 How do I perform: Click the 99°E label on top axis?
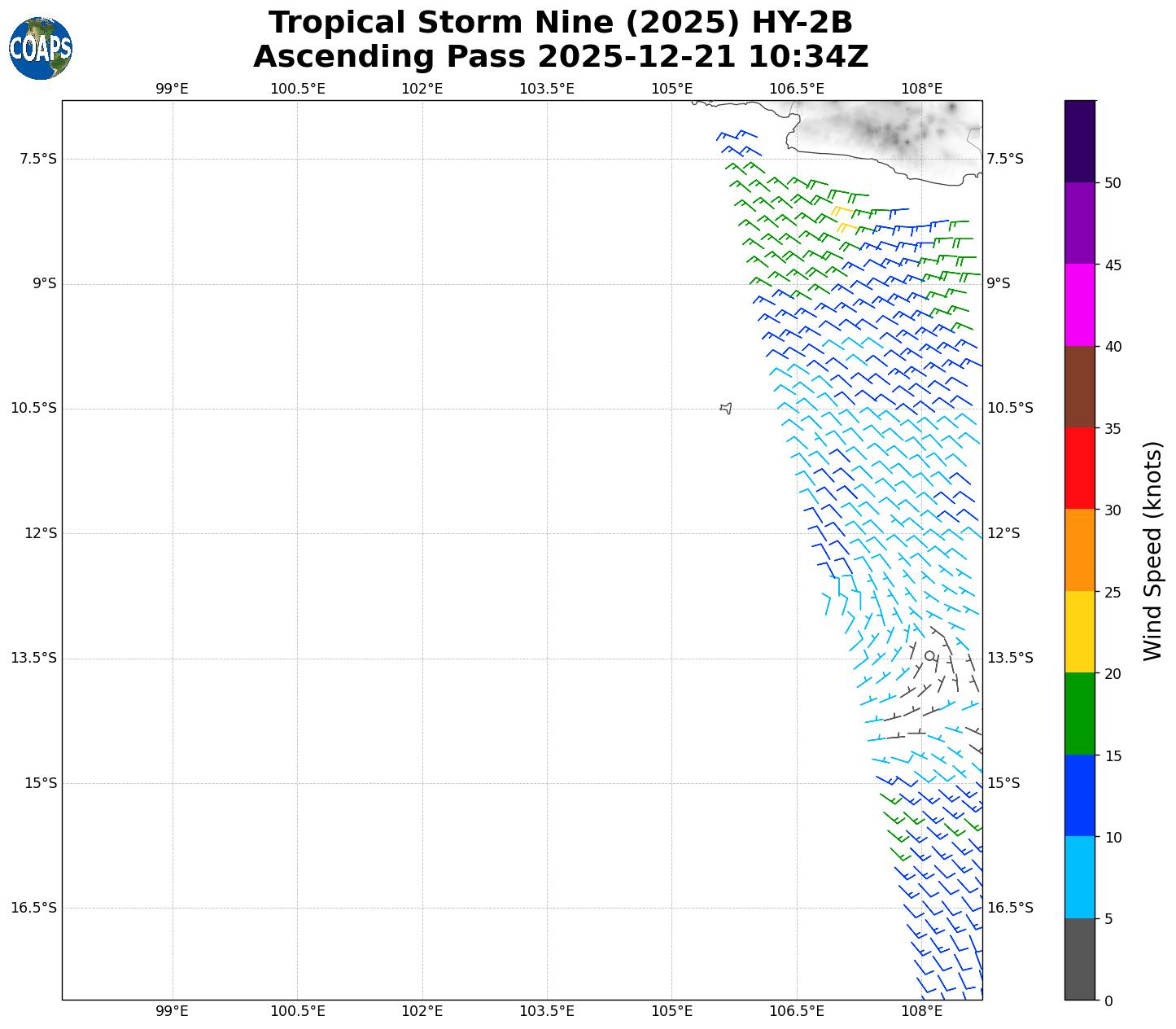point(172,89)
